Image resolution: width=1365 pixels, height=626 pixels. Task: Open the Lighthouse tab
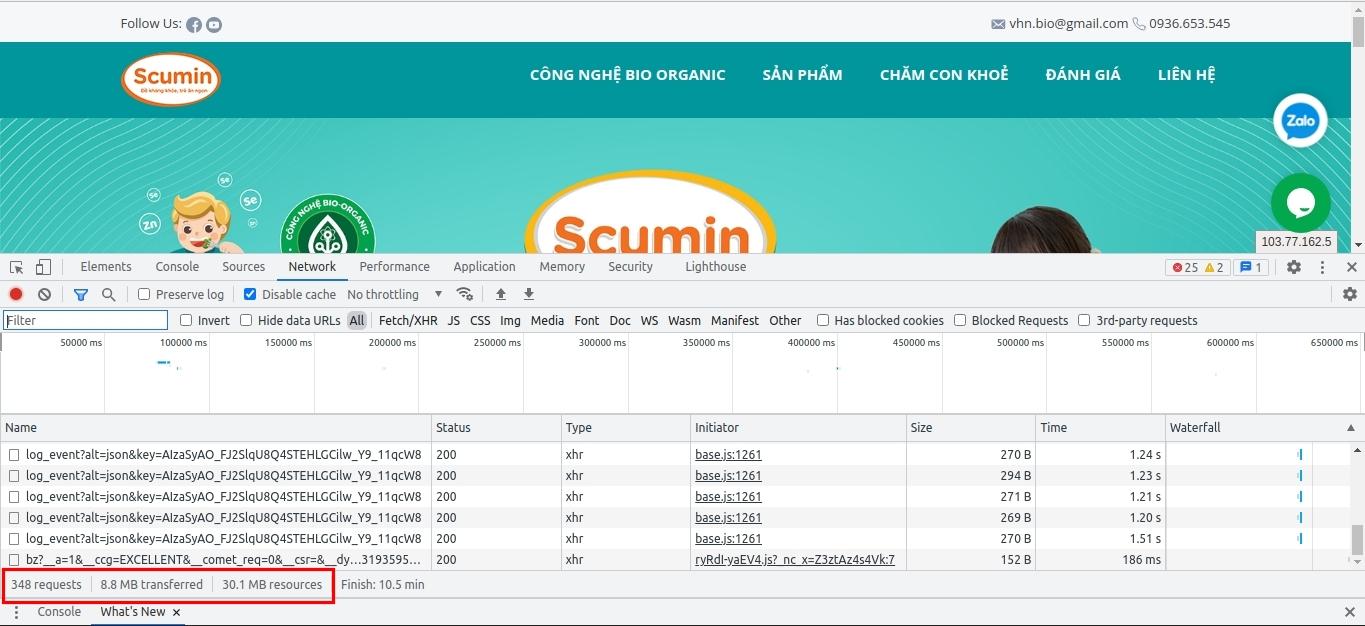tap(716, 267)
